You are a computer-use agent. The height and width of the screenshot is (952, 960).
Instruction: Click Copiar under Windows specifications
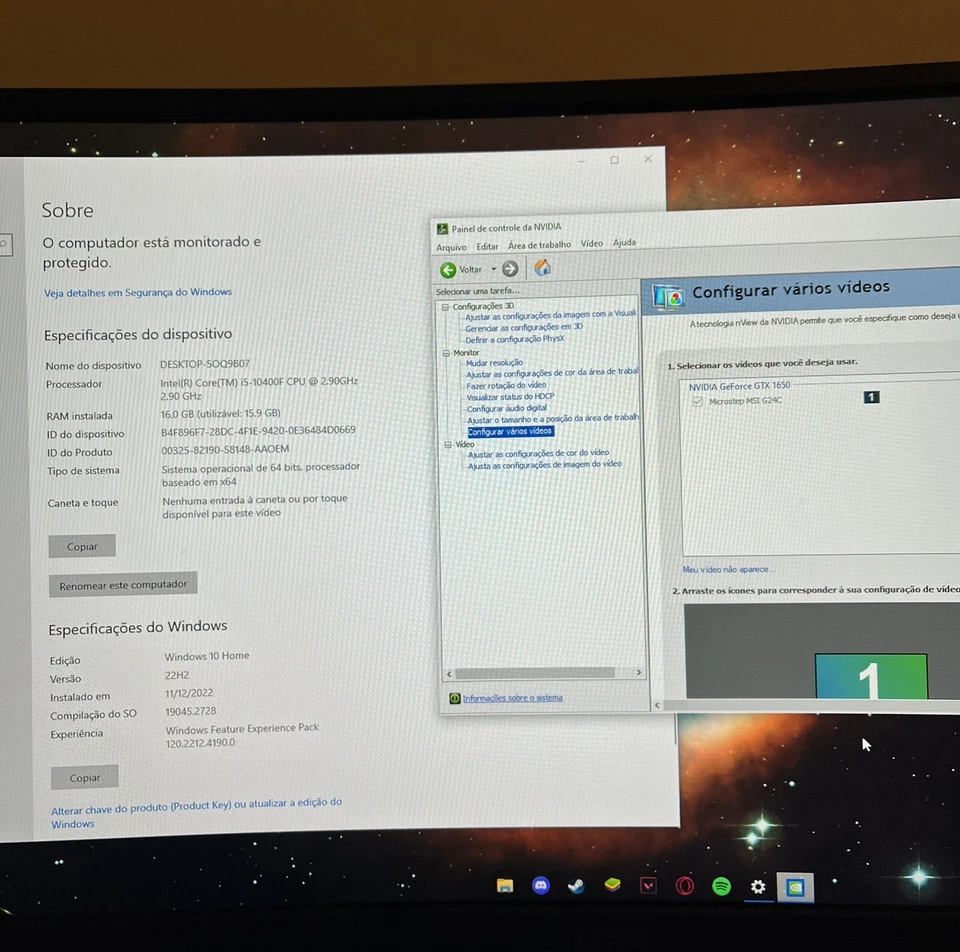pos(84,778)
